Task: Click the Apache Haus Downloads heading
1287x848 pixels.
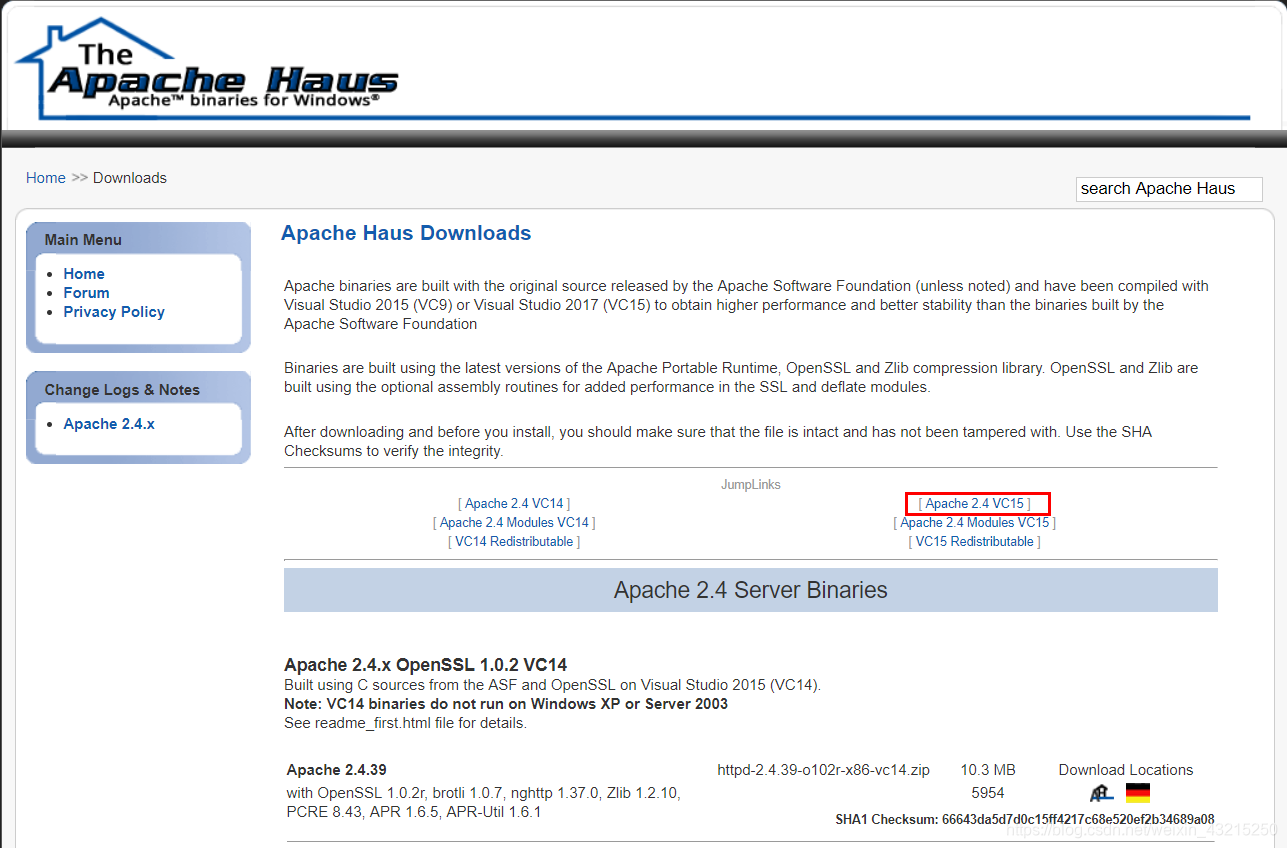Action: [x=406, y=233]
